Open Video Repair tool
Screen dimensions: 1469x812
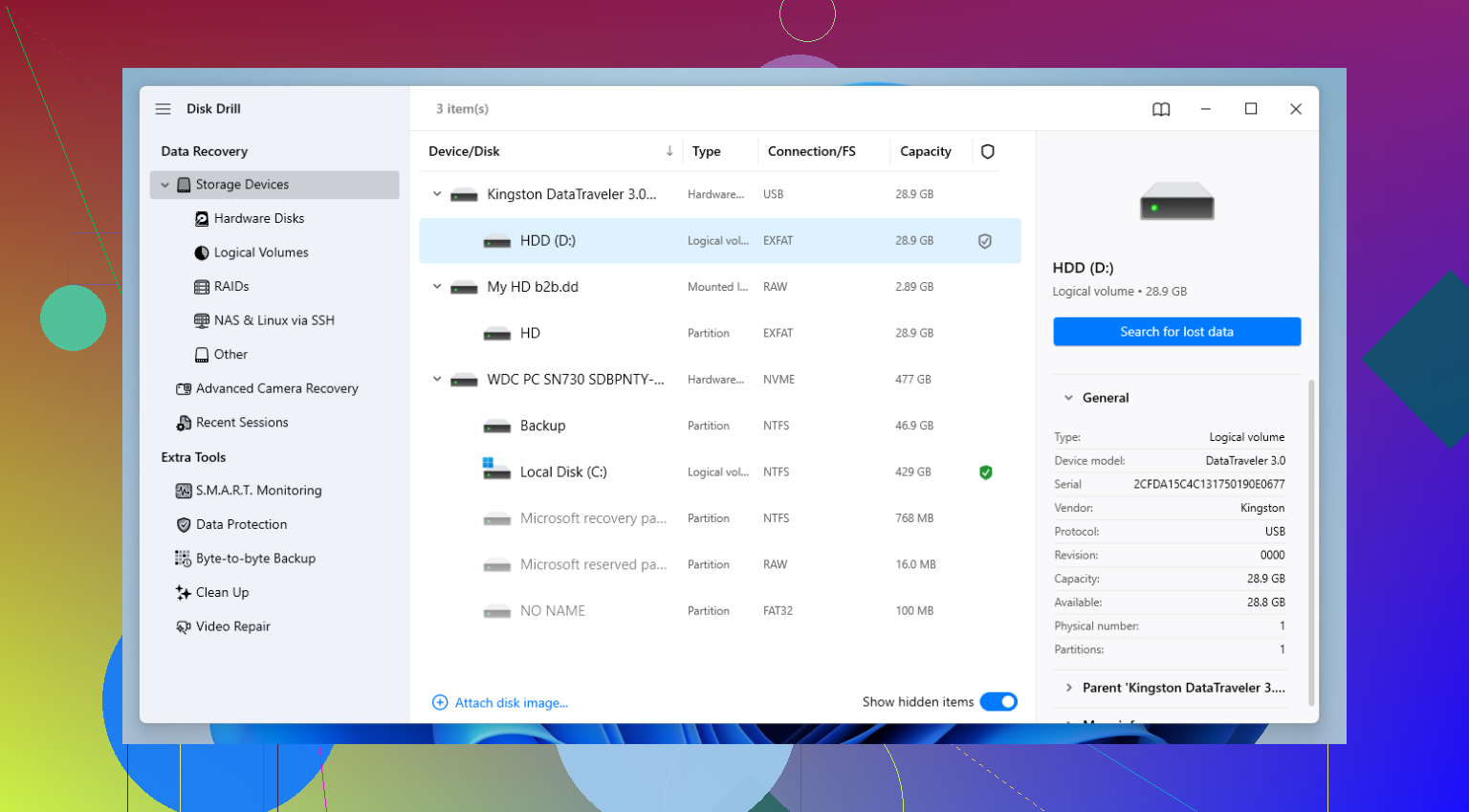[x=233, y=626]
